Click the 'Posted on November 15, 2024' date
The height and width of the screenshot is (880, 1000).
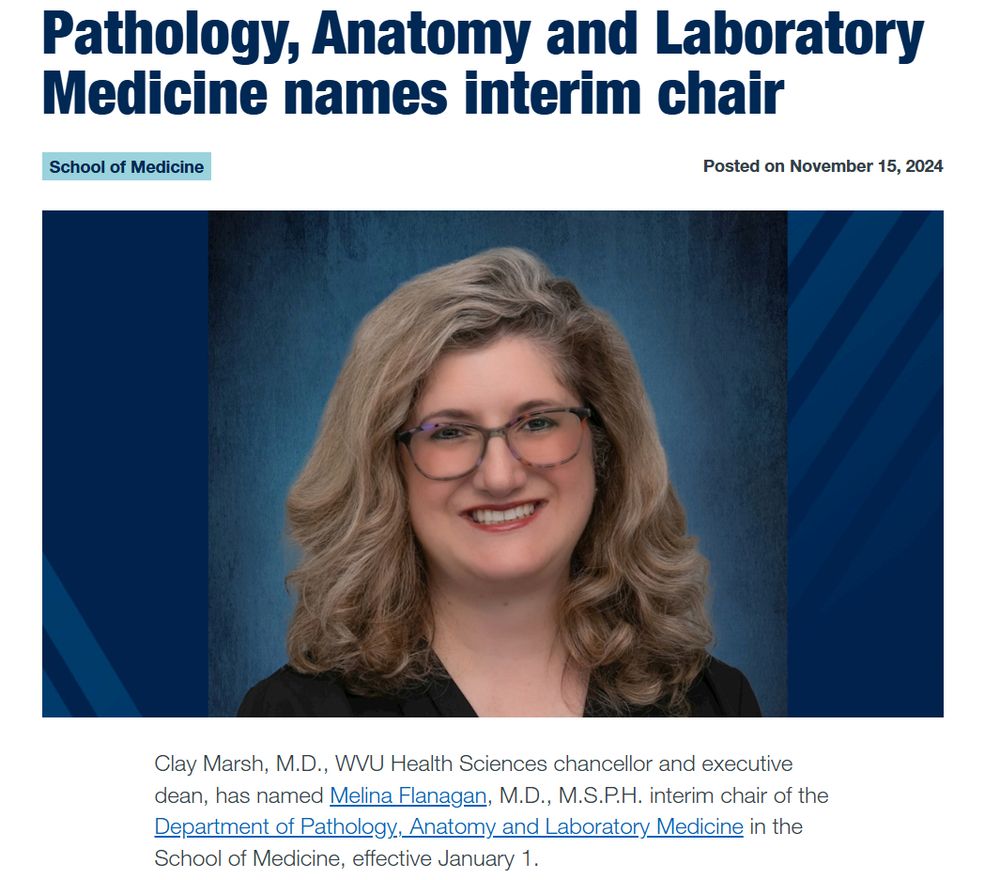click(823, 166)
